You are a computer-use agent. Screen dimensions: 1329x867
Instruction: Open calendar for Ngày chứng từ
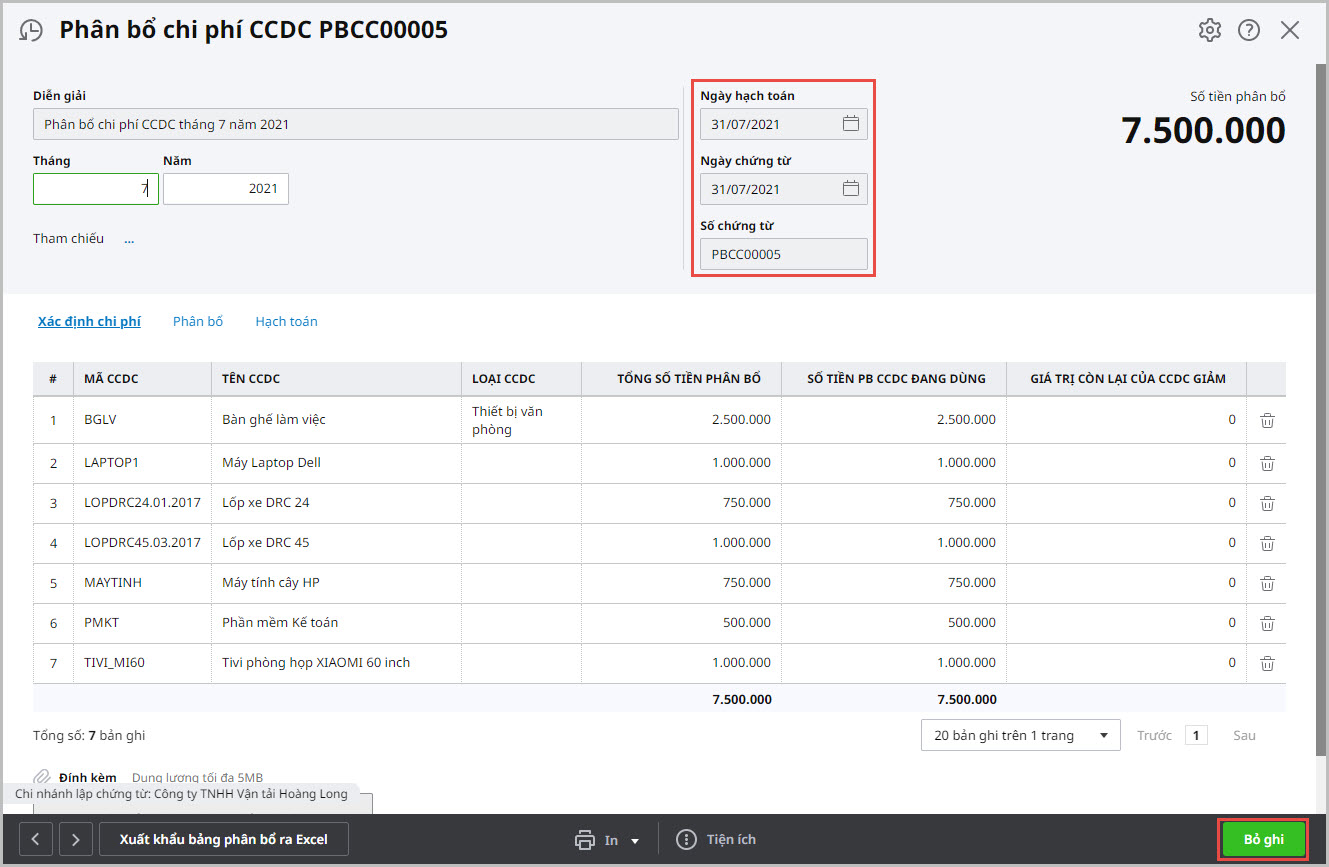point(851,189)
